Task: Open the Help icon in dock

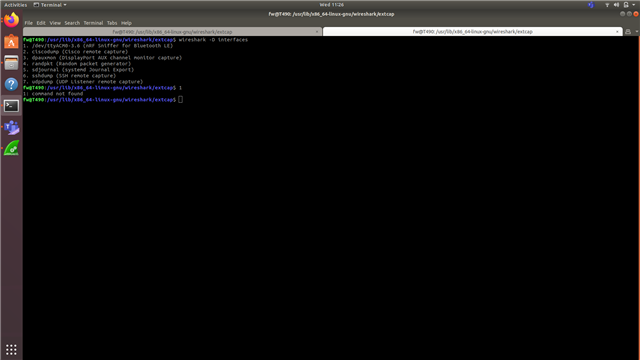Action: coord(11,84)
